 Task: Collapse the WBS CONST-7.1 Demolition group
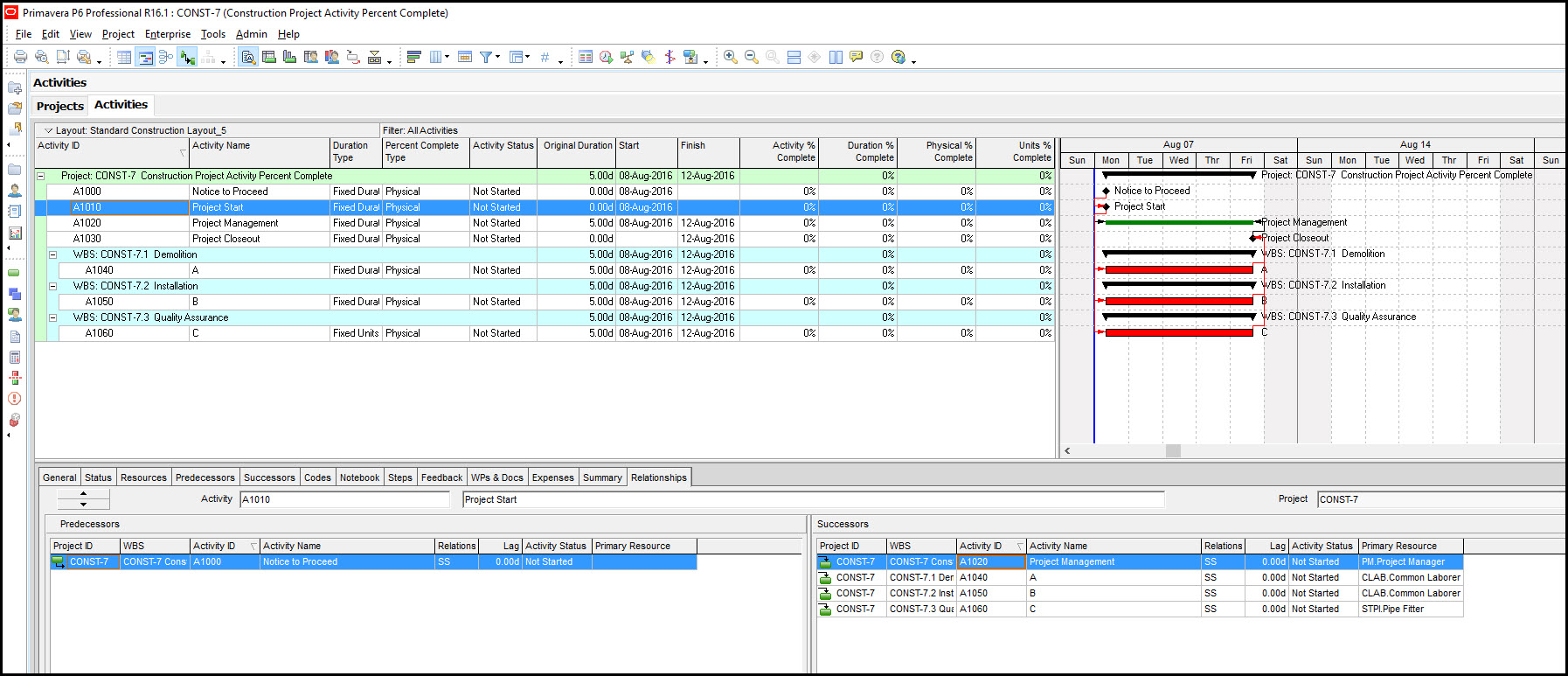(x=52, y=254)
